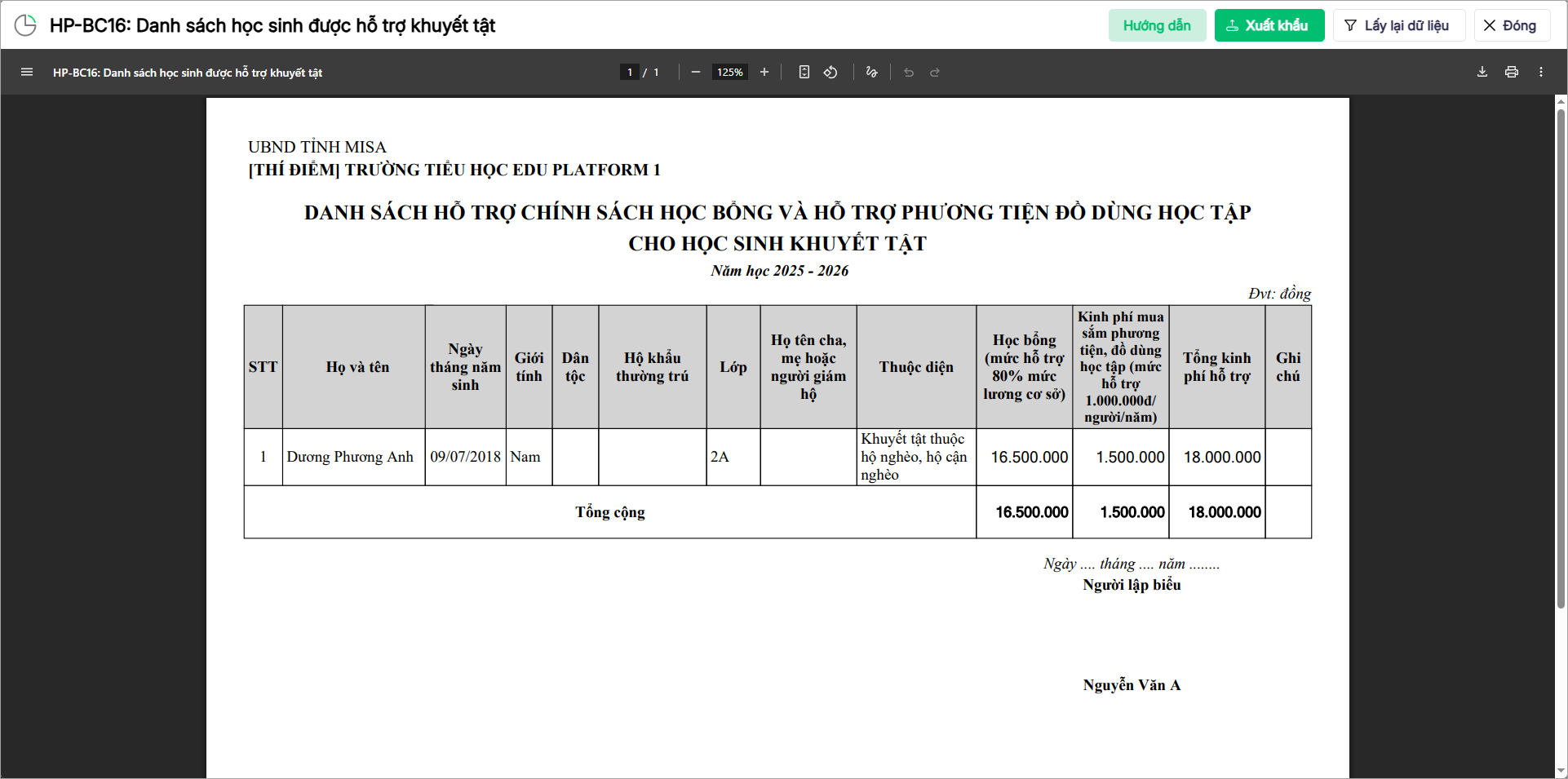Click the UBND TỈNH MISA heading

click(x=317, y=147)
